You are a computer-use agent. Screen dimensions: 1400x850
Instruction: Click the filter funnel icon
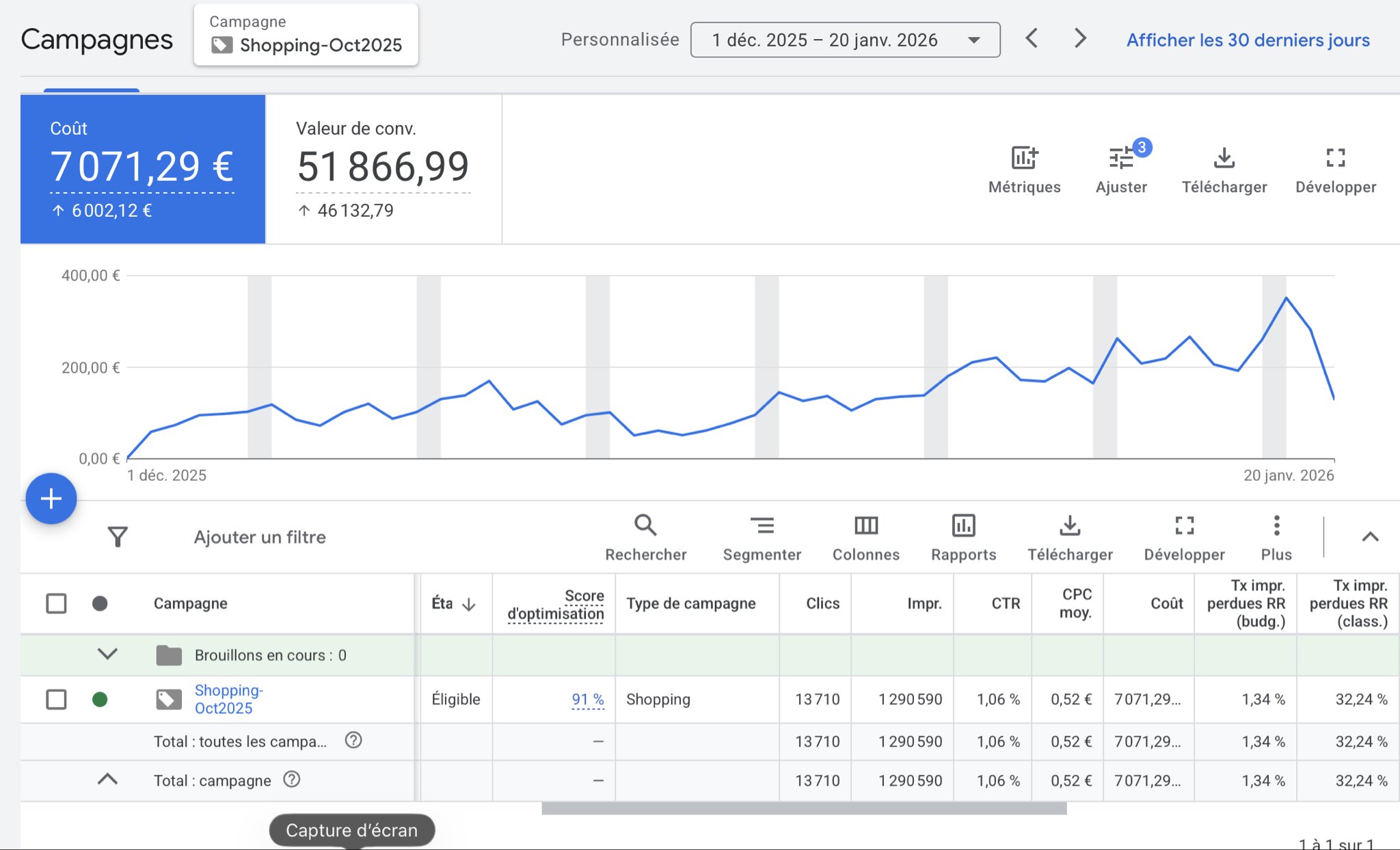pos(118,537)
